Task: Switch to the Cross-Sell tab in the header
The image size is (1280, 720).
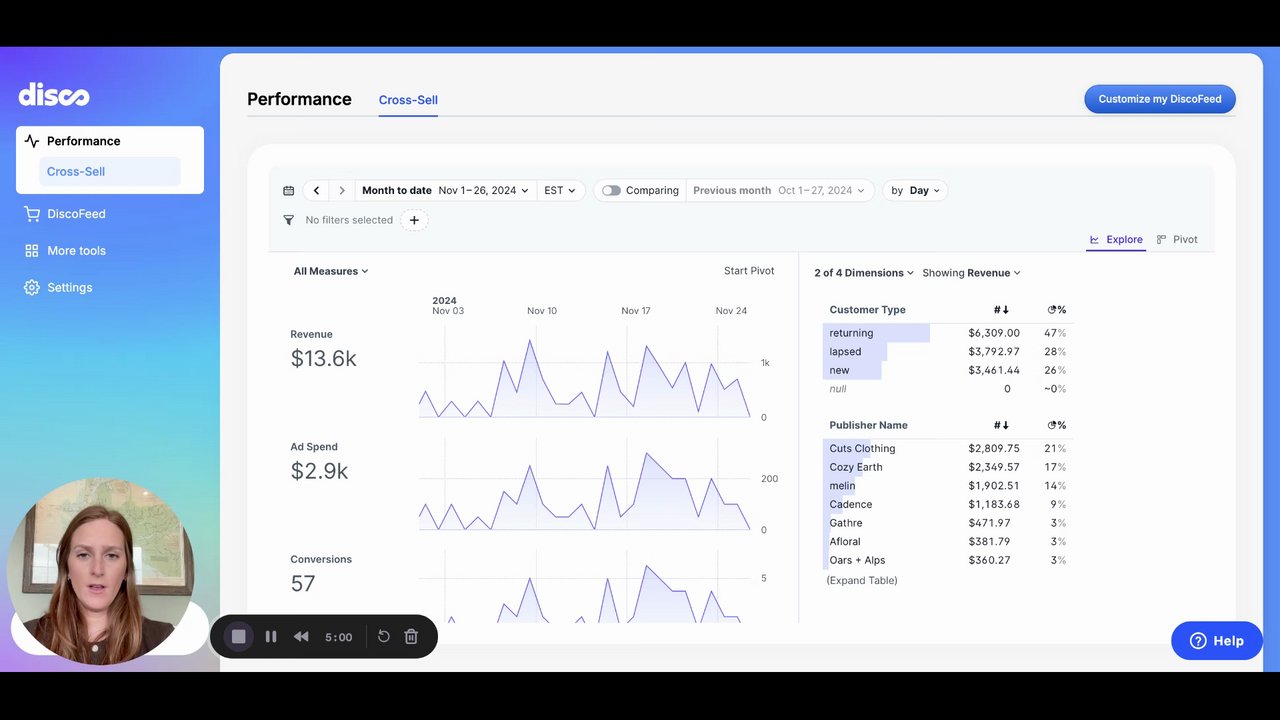Action: coord(408,100)
